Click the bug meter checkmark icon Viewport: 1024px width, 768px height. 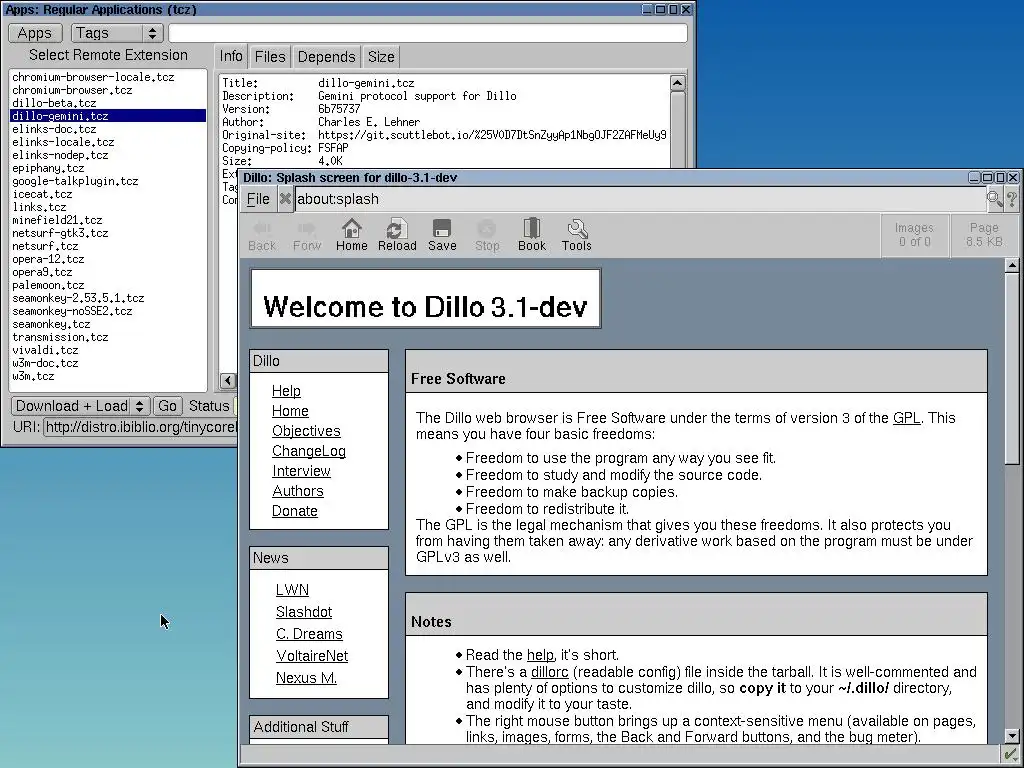pyautogui.click(x=1010, y=755)
